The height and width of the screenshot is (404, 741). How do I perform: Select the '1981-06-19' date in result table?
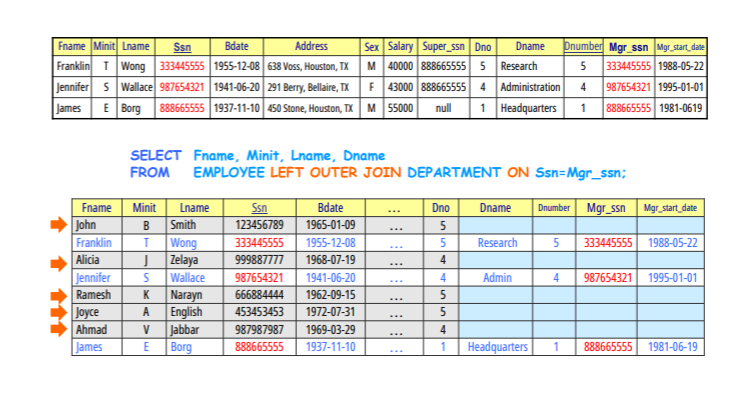click(672, 347)
